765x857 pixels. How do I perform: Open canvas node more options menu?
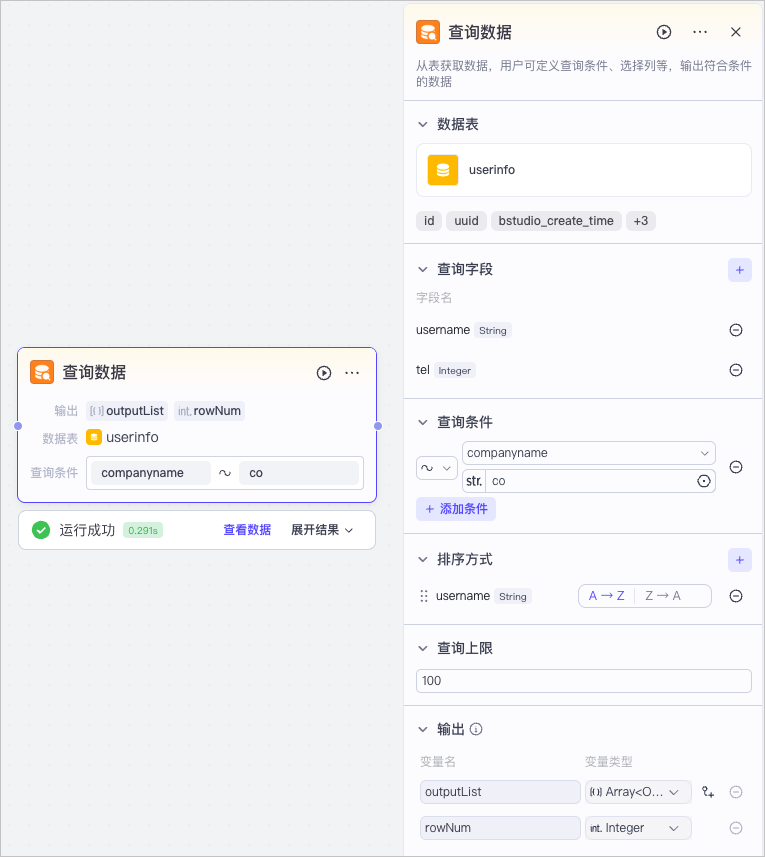(x=352, y=373)
